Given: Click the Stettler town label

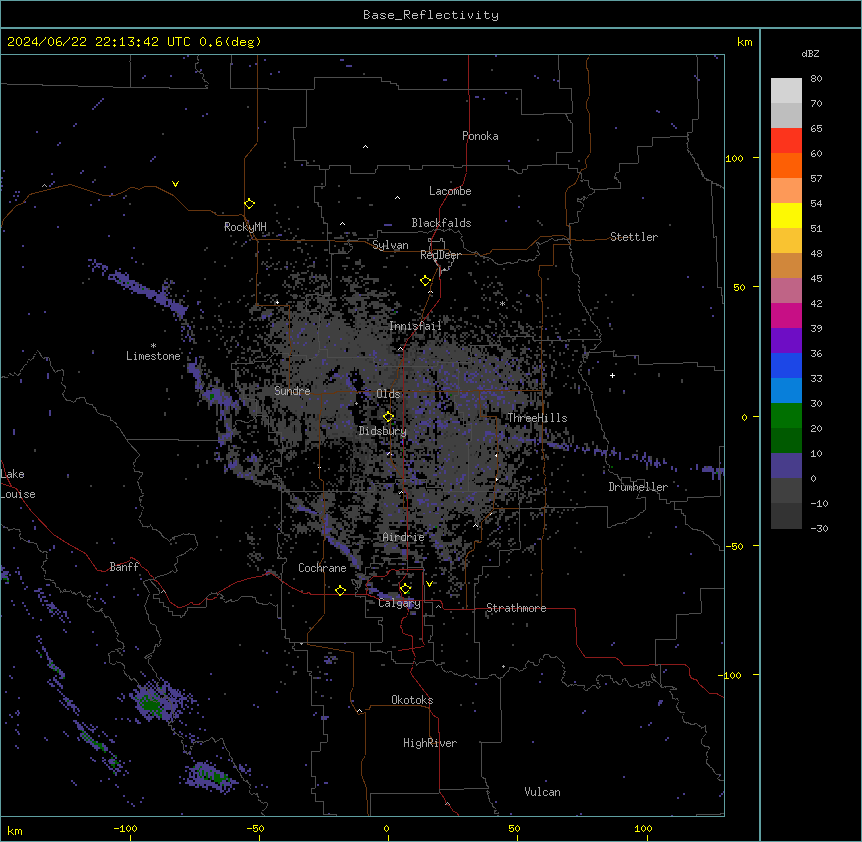Looking at the screenshot, I should tap(634, 237).
